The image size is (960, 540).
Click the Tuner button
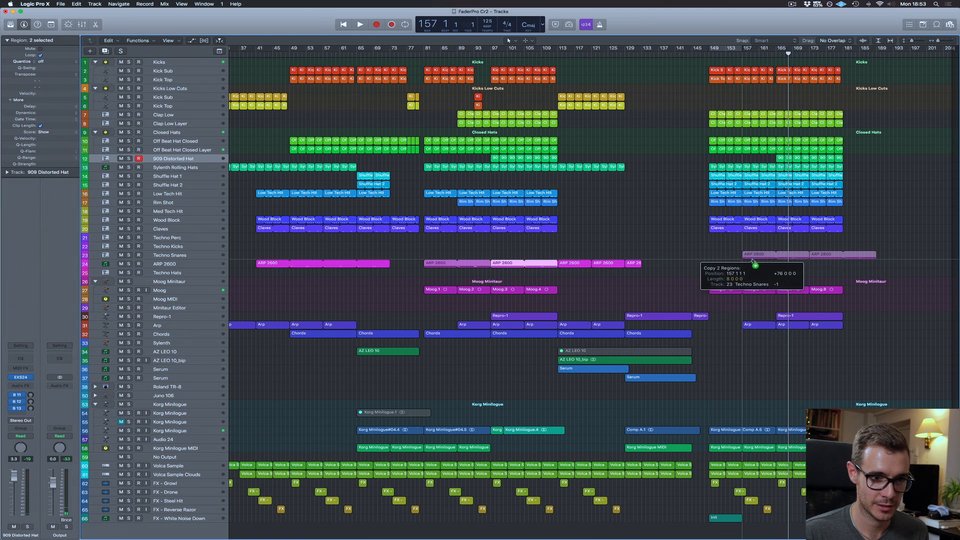click(569, 24)
